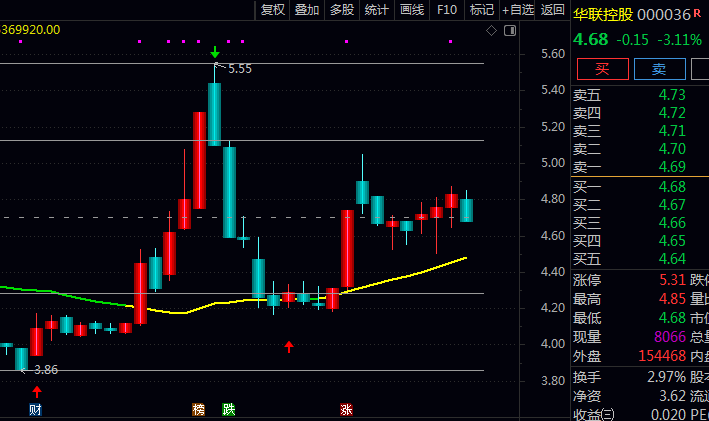Click the 换手 turnover value 2.97%
The image size is (709, 421).
[666, 377]
